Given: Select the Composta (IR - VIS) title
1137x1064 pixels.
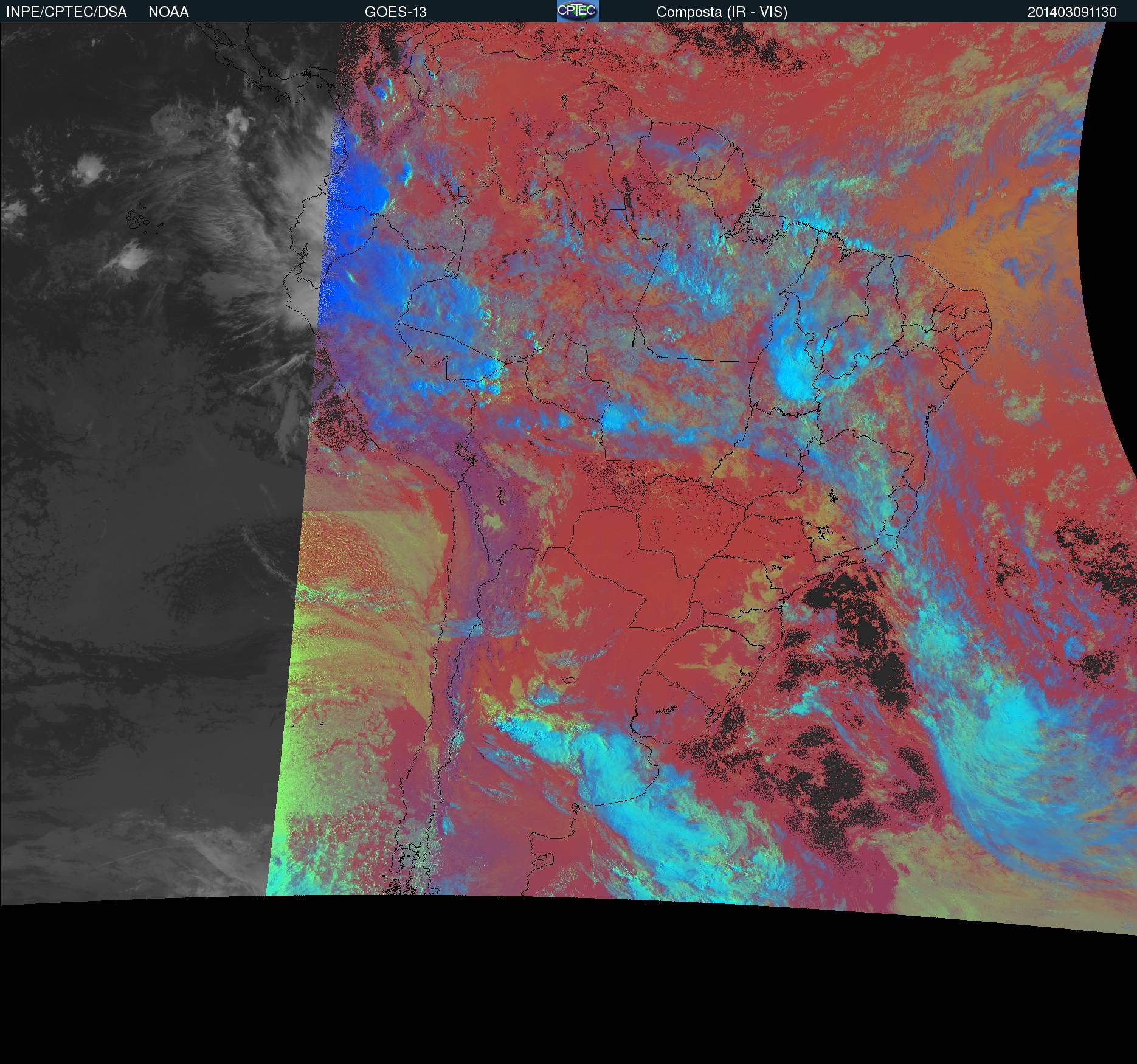Looking at the screenshot, I should point(722,12).
